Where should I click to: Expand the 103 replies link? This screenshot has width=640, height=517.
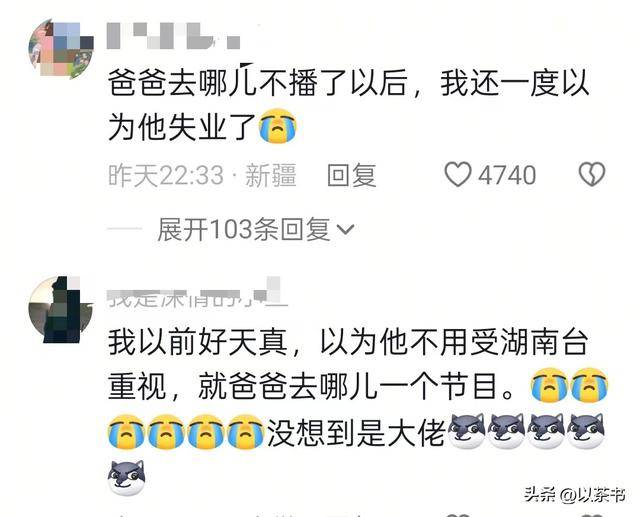point(244,229)
